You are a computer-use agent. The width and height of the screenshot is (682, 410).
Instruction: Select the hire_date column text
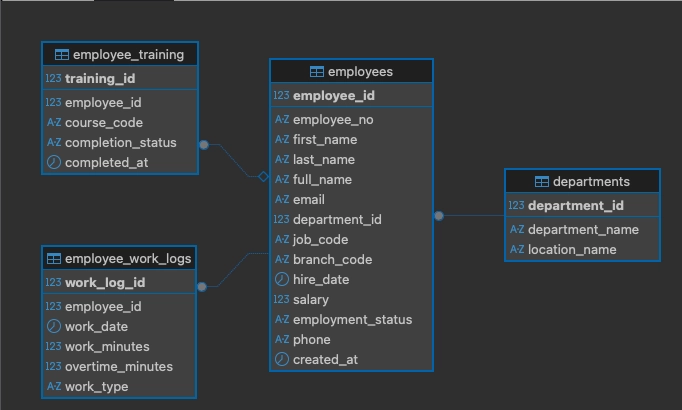[x=321, y=280]
